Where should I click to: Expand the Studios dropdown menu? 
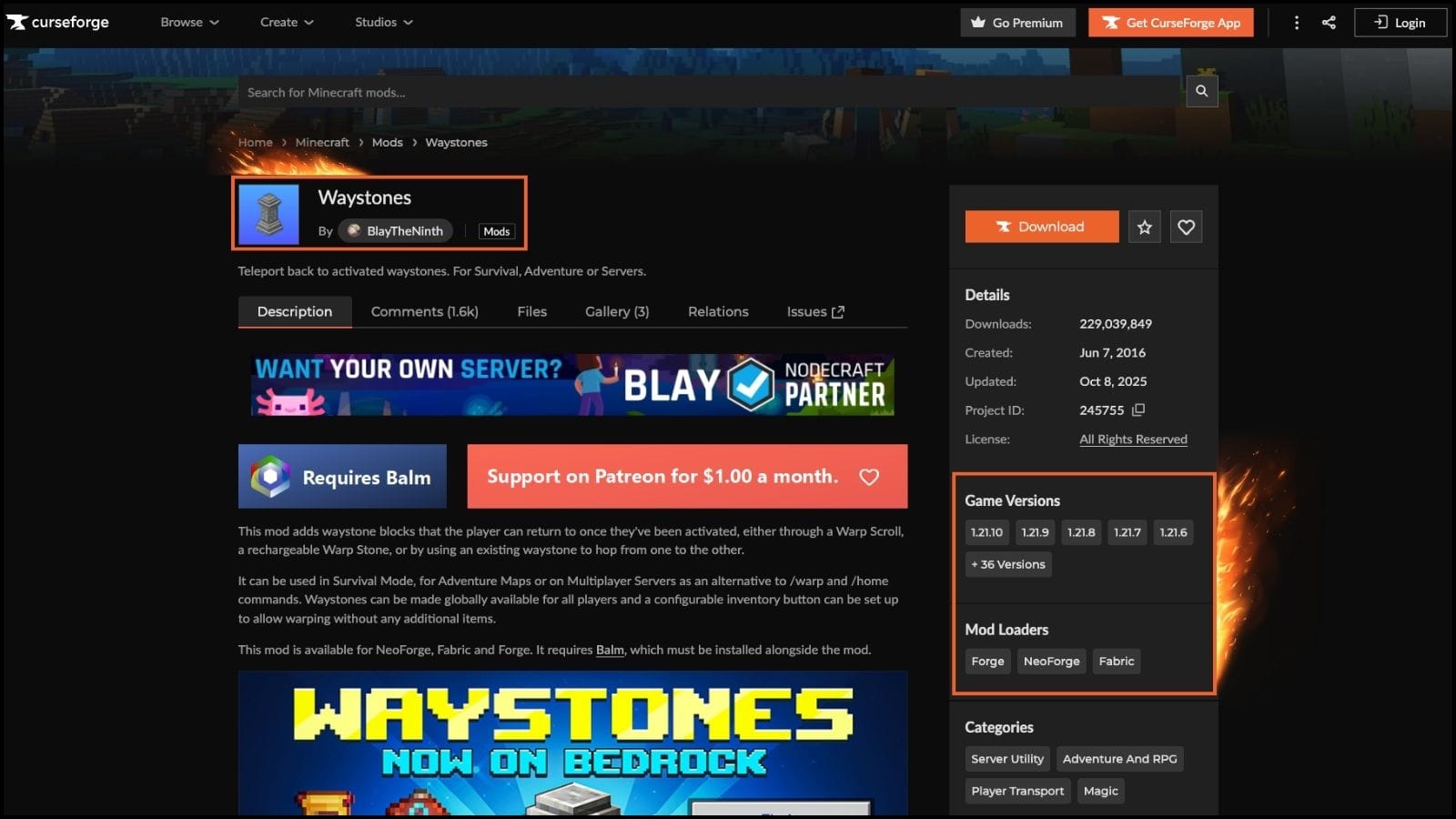pos(383,22)
